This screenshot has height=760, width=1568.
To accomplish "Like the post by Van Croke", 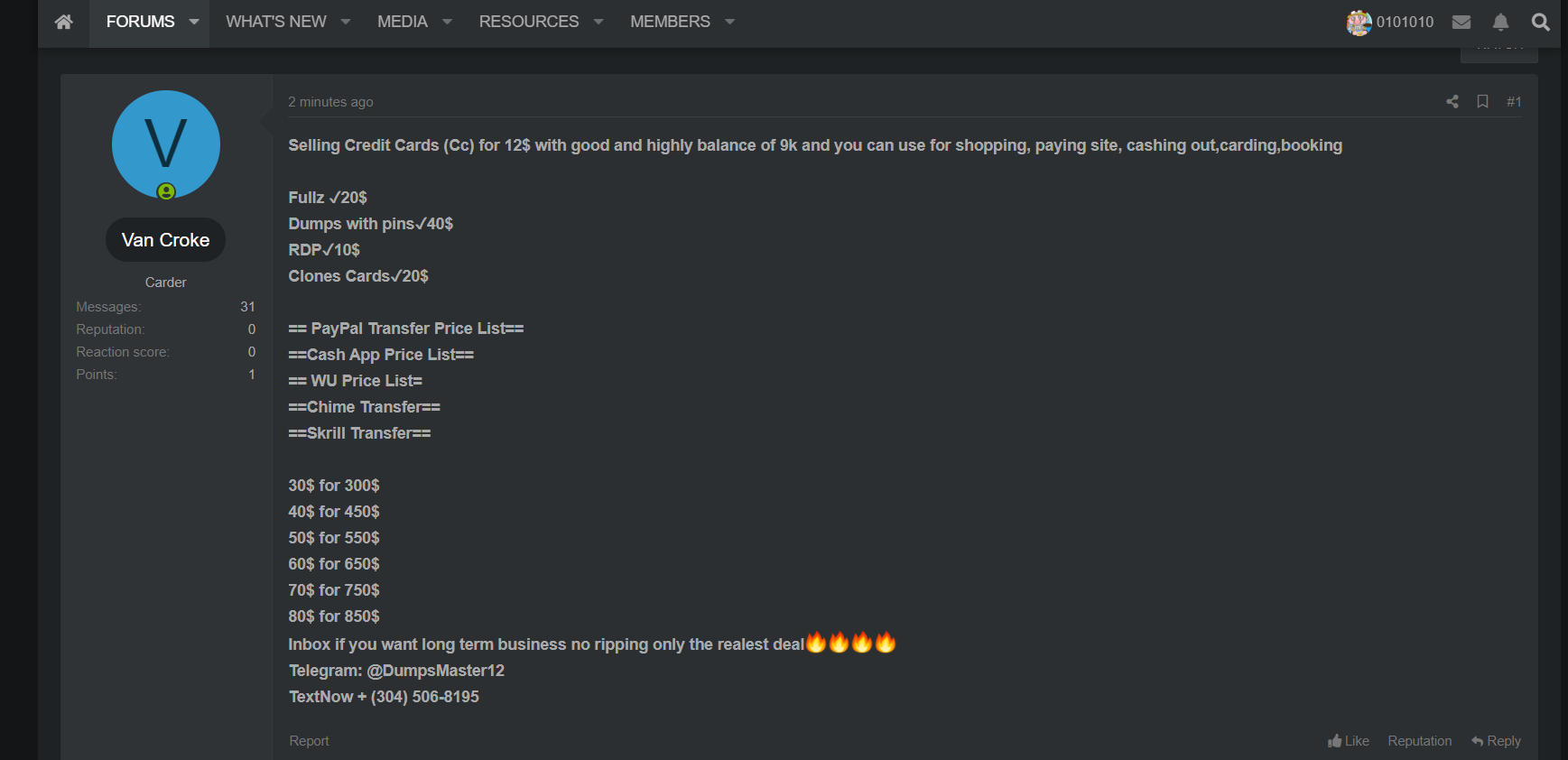I will 1349,741.
